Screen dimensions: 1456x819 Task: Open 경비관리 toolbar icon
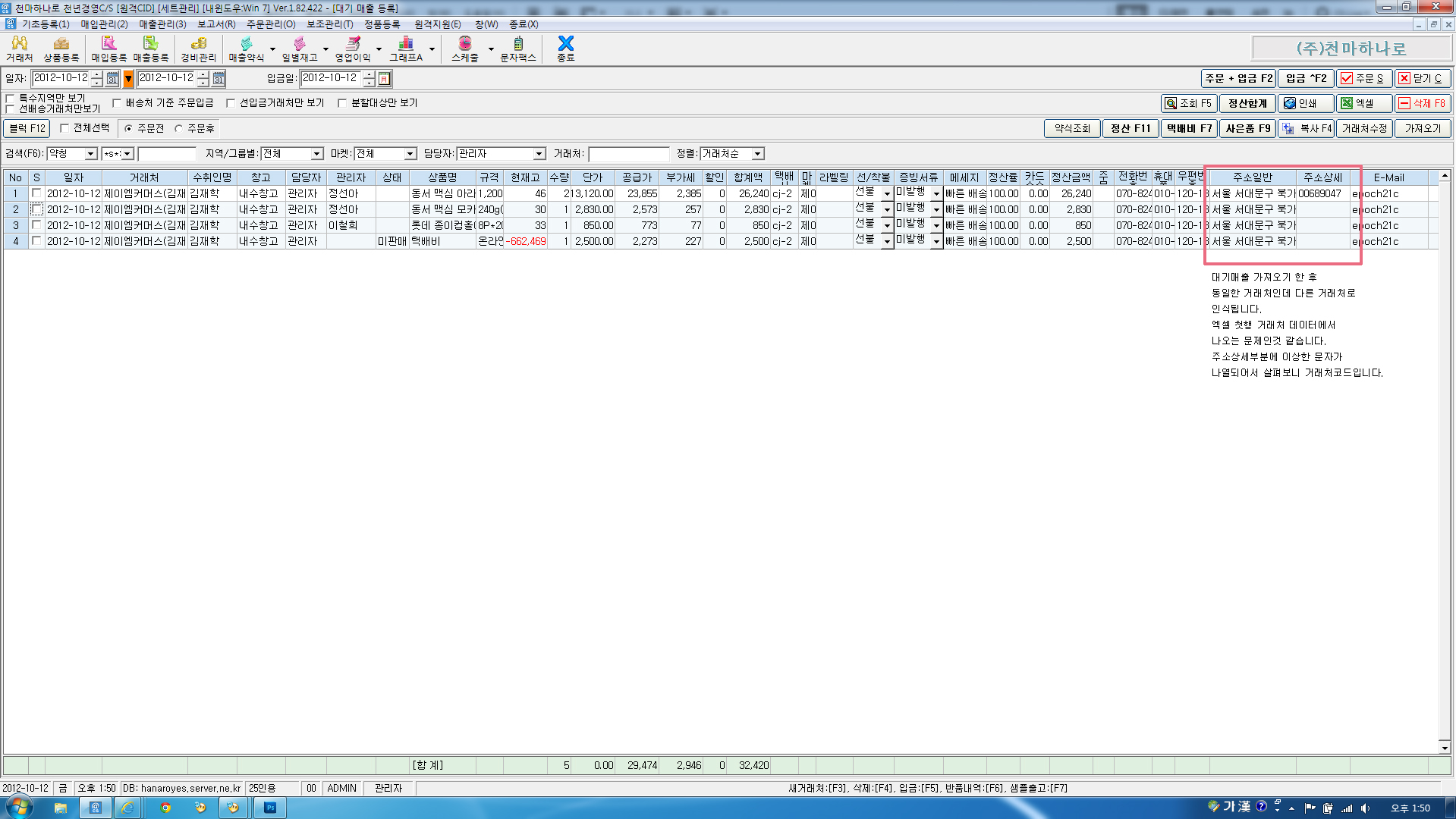point(198,49)
